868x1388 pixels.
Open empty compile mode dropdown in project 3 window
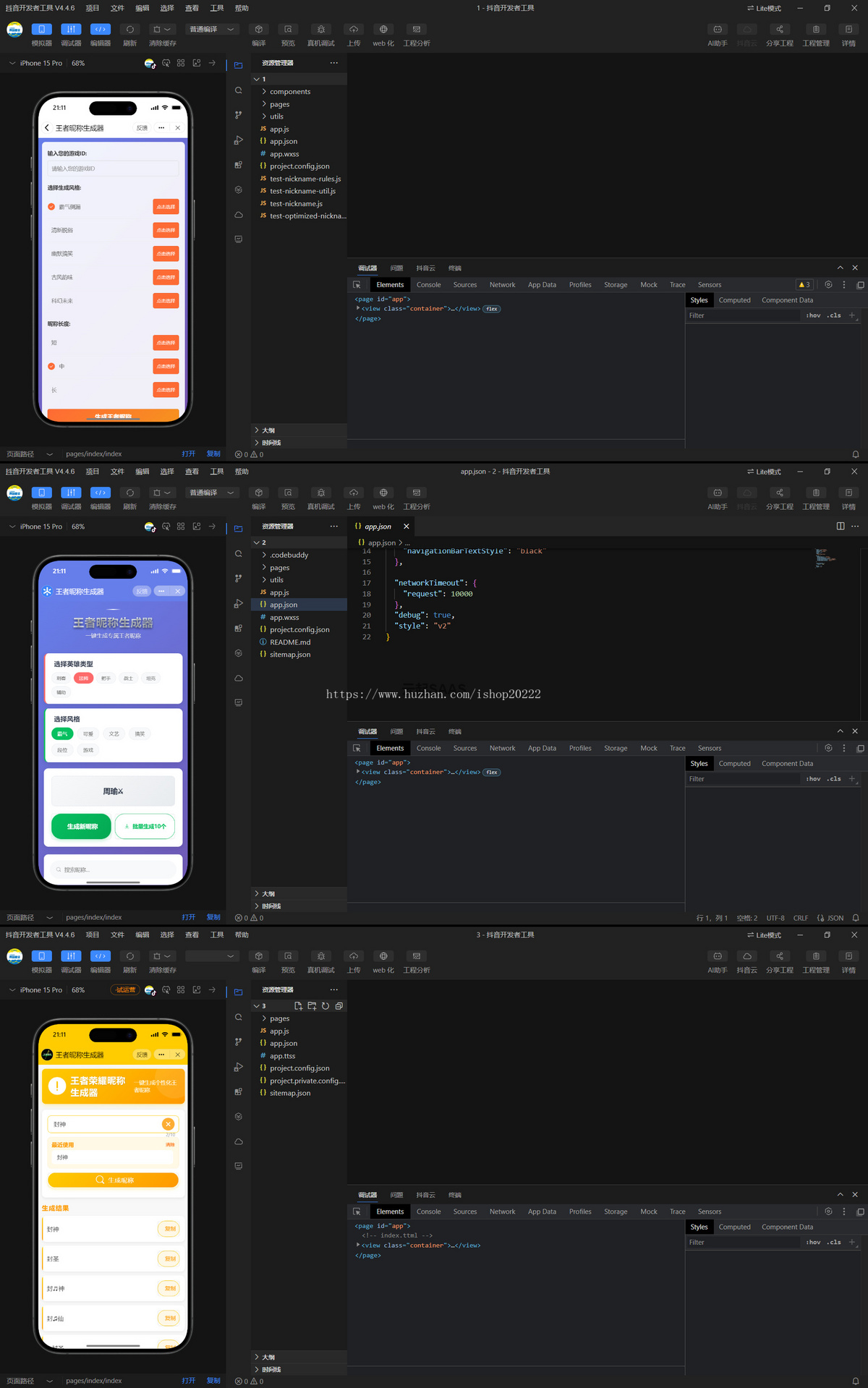[212, 956]
